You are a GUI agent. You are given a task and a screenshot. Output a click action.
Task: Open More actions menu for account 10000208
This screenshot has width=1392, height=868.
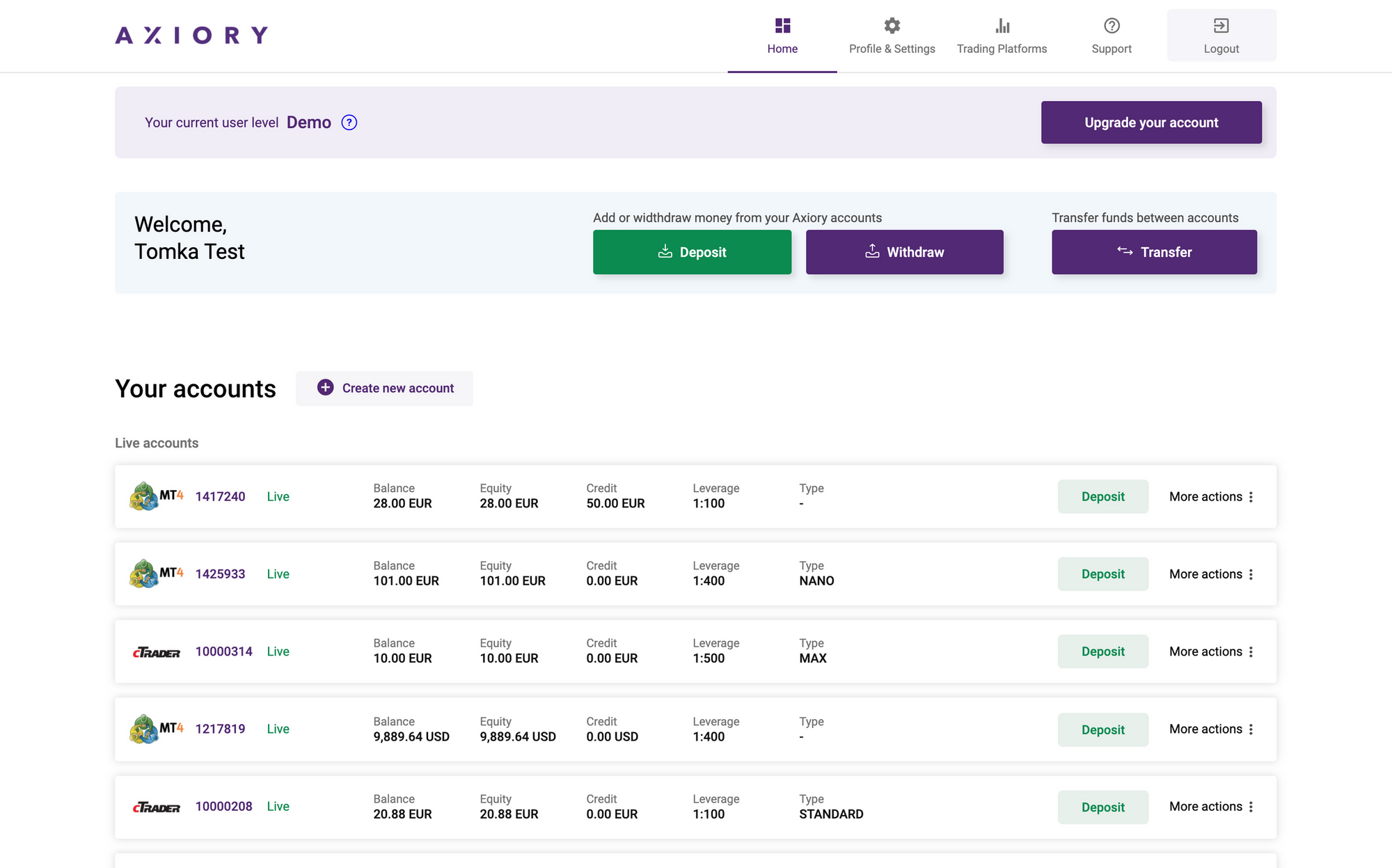tap(1211, 806)
